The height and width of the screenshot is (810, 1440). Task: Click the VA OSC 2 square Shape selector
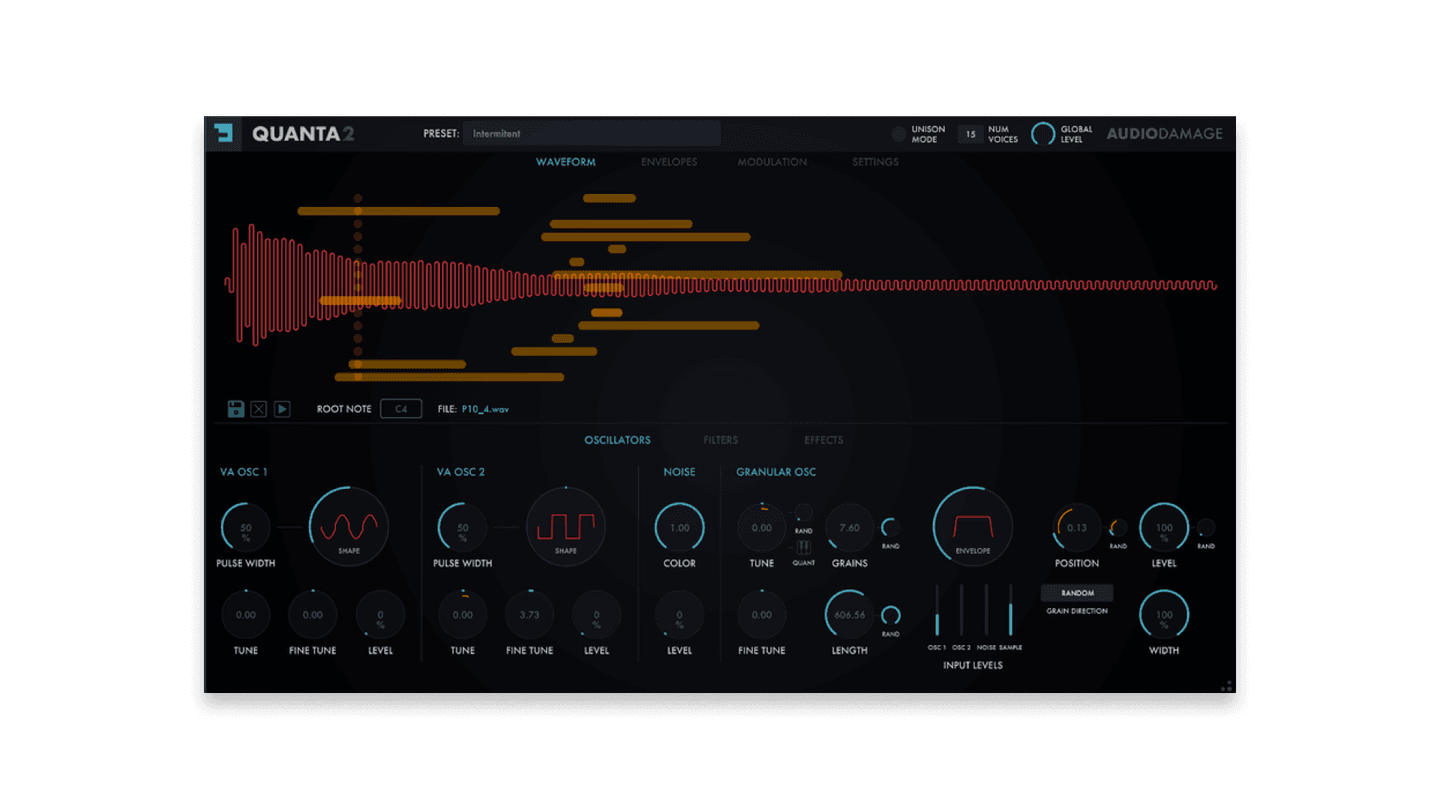point(566,526)
